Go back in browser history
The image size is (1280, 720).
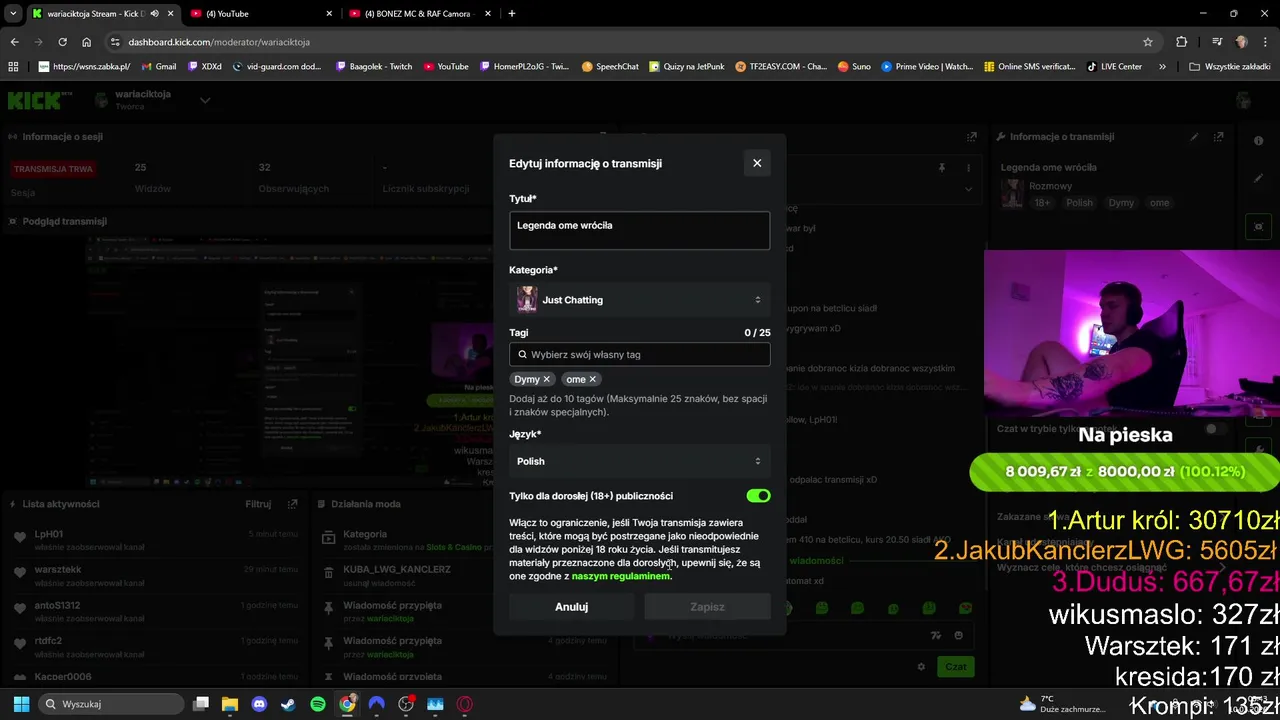14,42
